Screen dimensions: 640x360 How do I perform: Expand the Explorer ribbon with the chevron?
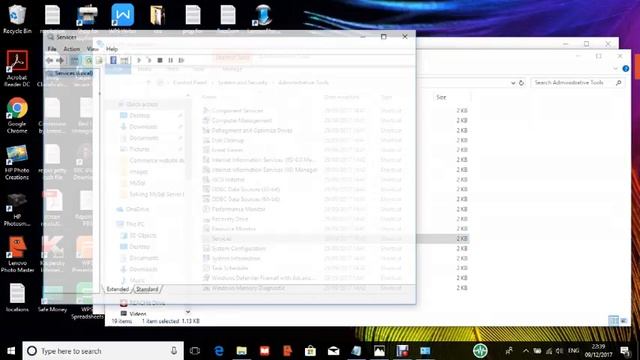tap(616, 69)
